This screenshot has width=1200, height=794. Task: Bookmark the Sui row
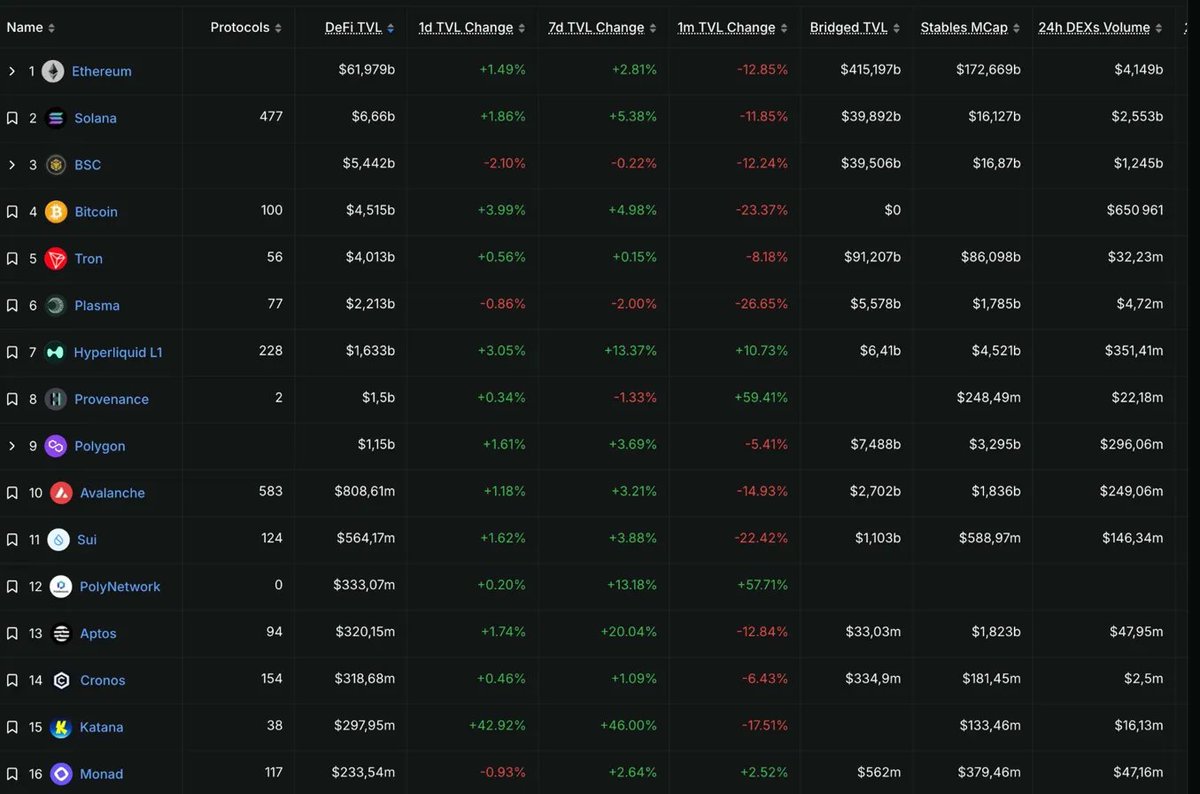click(12, 540)
